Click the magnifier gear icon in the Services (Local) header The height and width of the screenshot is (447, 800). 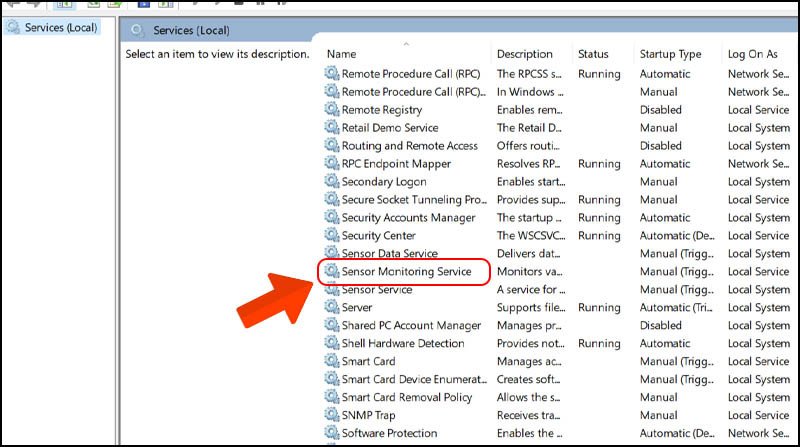tap(137, 30)
